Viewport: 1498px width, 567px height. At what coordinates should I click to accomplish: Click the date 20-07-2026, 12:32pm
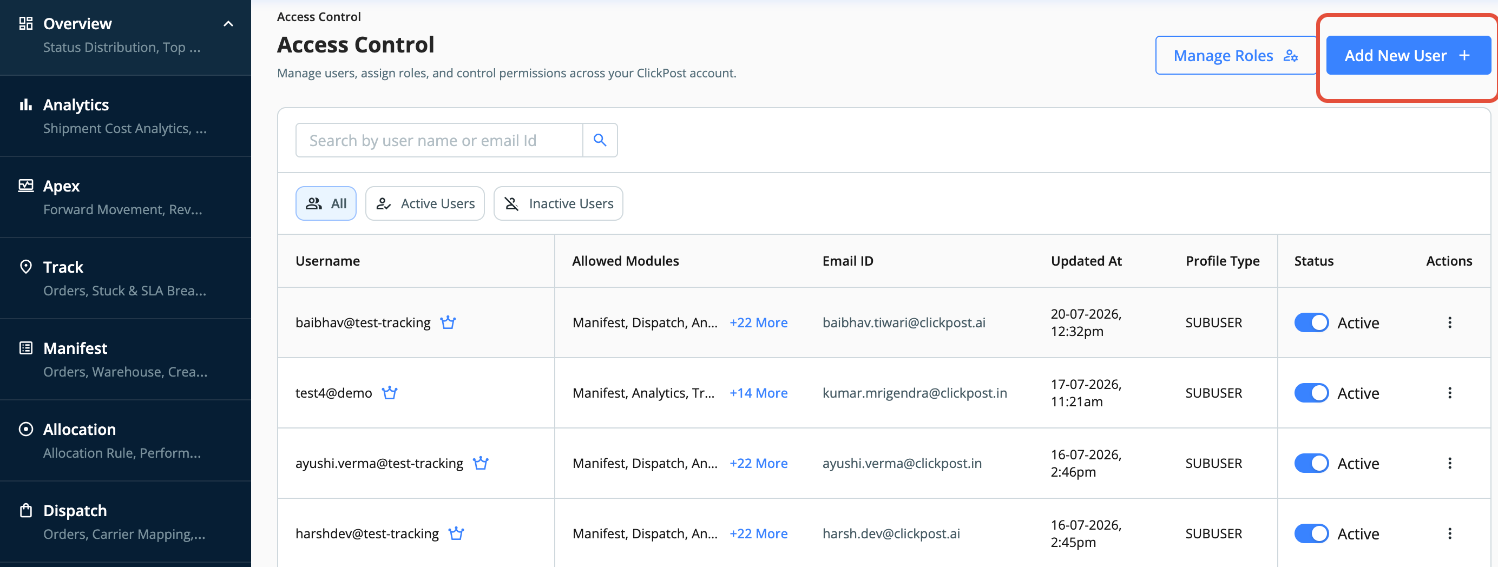point(1086,323)
